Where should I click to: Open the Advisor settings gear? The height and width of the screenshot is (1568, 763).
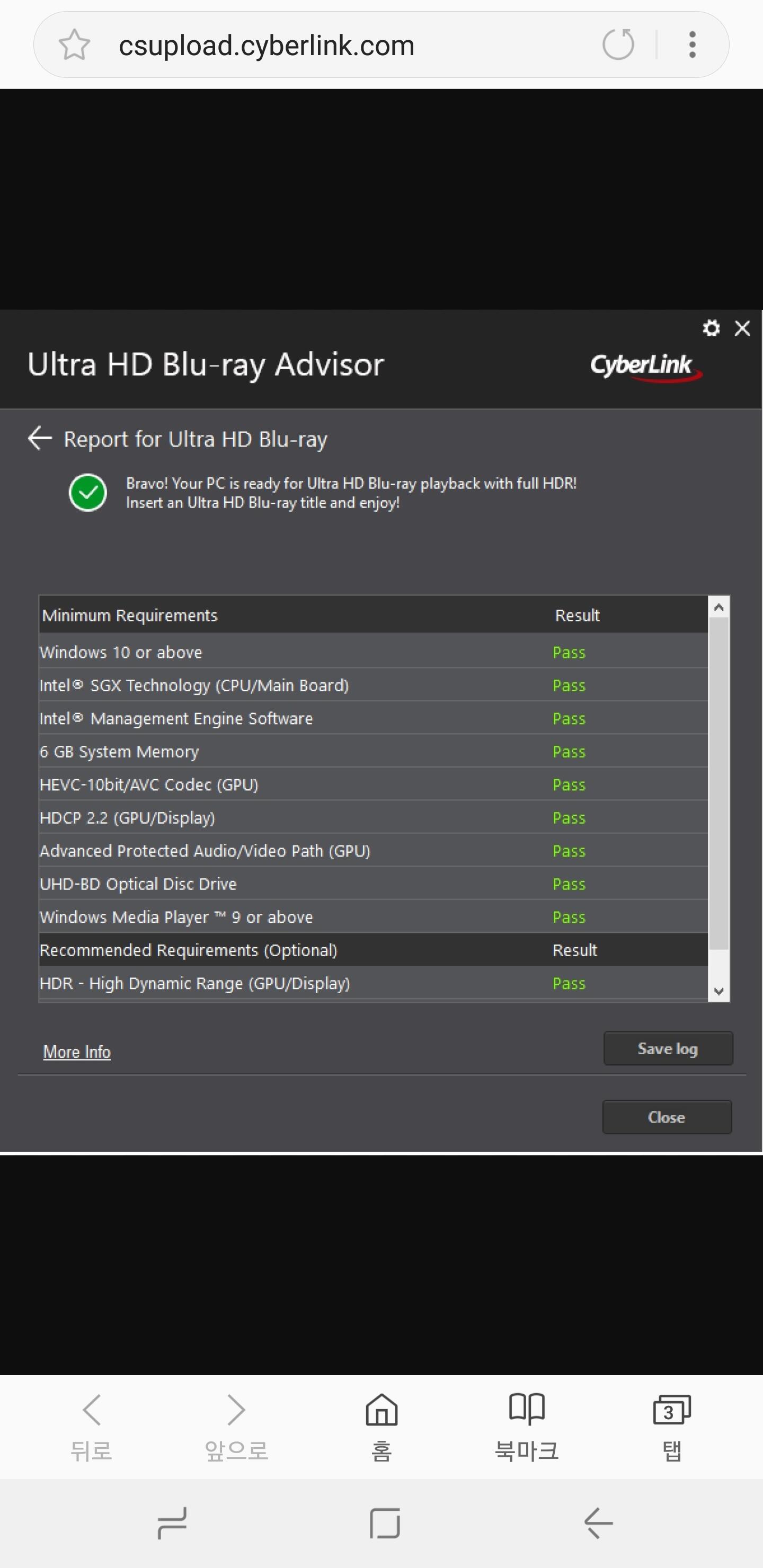pyautogui.click(x=711, y=328)
